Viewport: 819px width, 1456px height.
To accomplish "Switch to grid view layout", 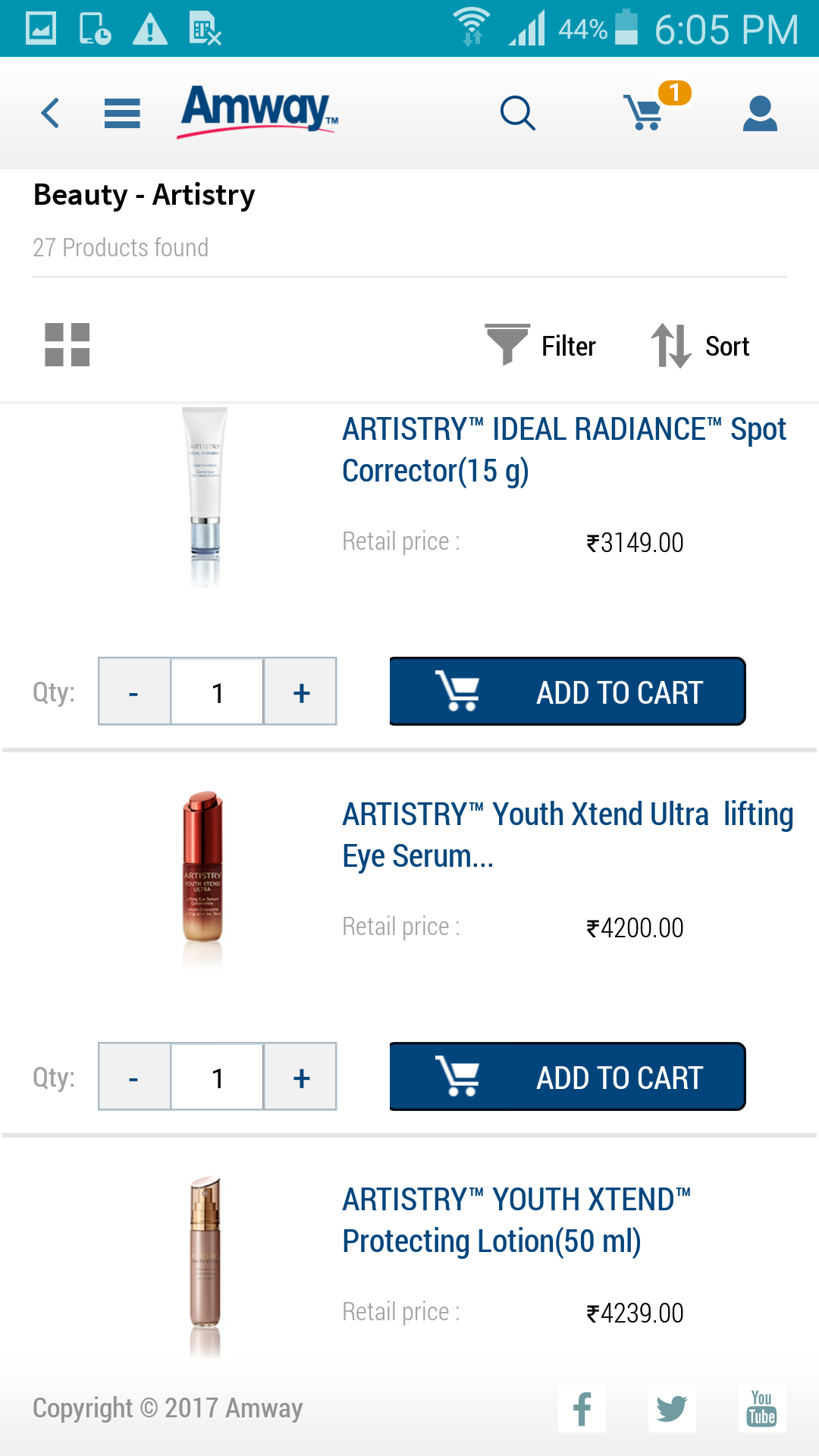I will click(x=67, y=345).
